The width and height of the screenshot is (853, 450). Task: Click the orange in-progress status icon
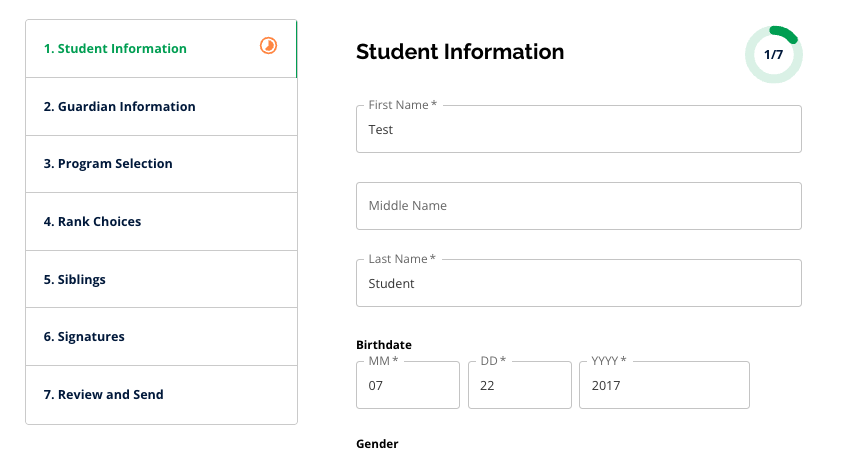click(268, 46)
